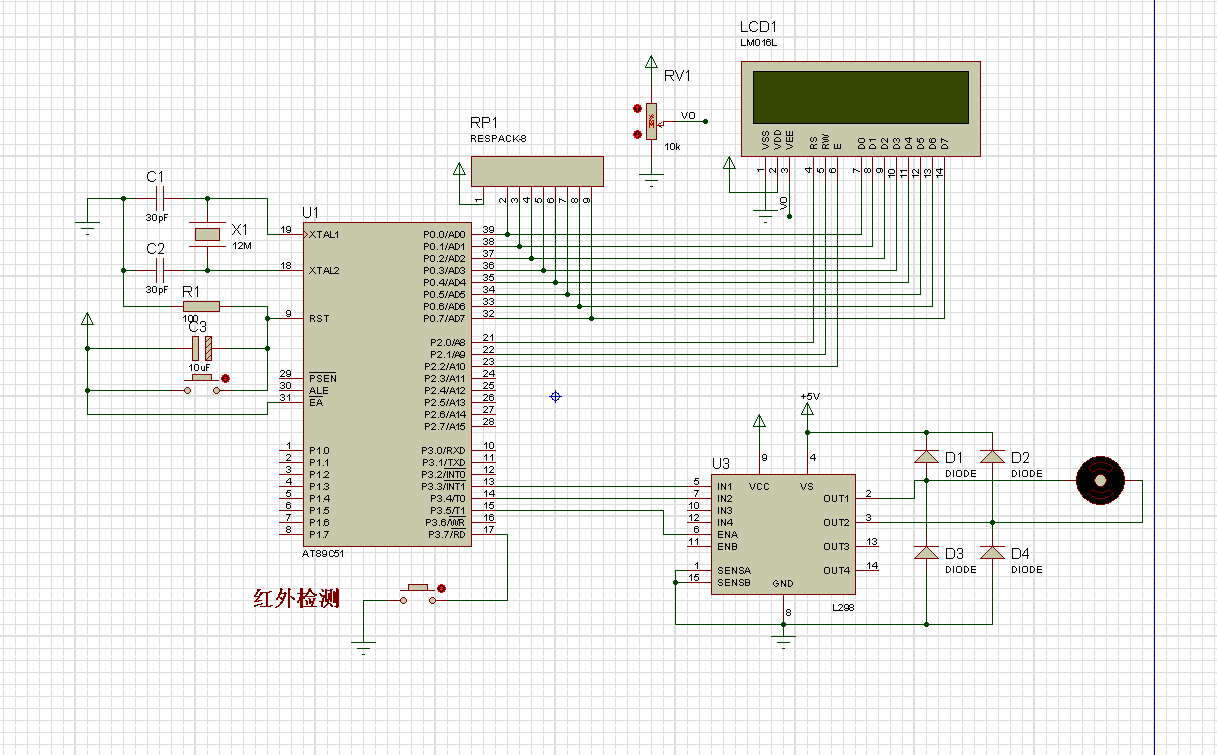This screenshot has height=755, width=1217.
Task: Click the blue origin crosshair marker
Action: [556, 397]
